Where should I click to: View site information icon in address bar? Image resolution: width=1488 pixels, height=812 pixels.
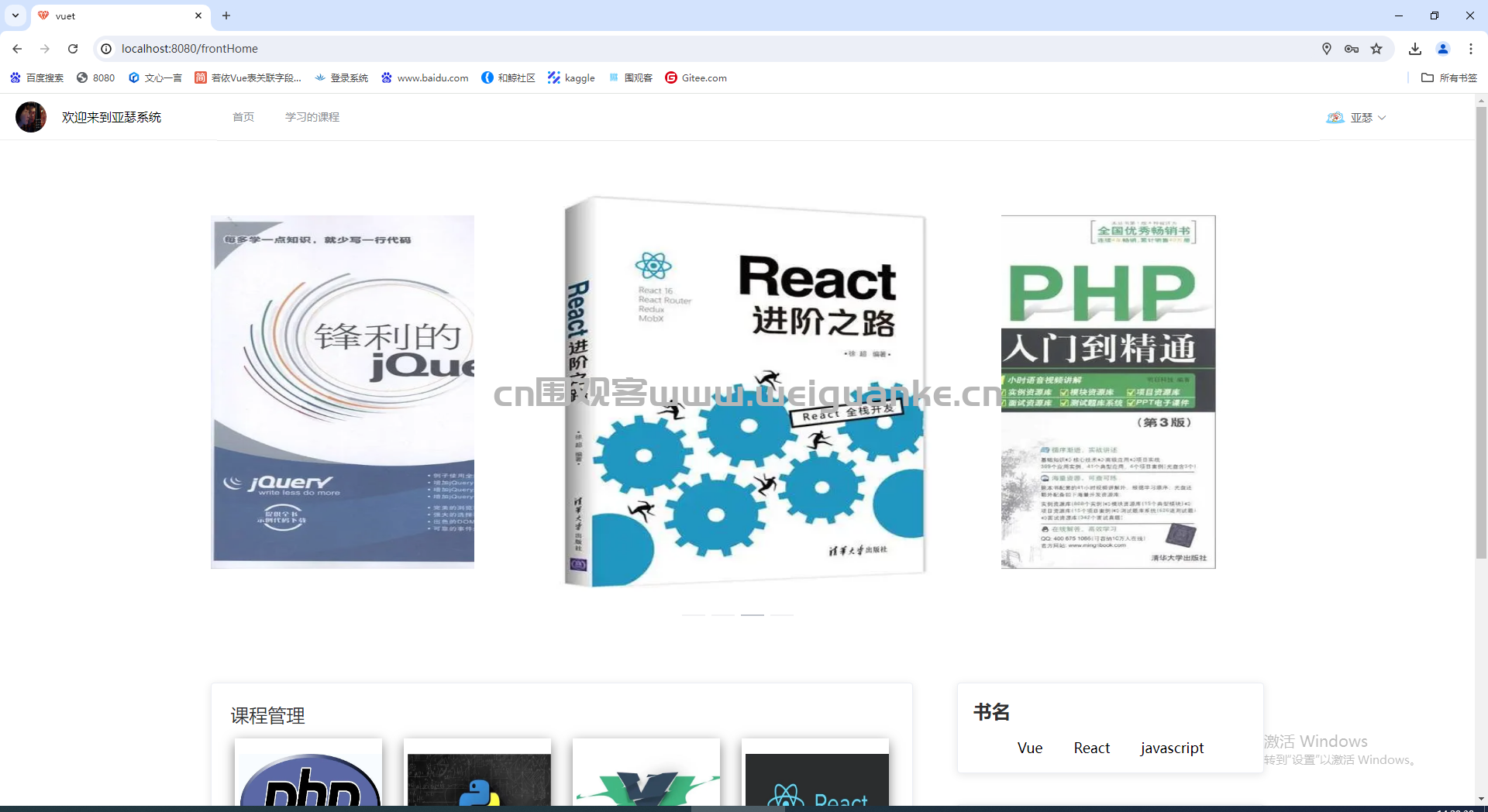[x=106, y=49]
